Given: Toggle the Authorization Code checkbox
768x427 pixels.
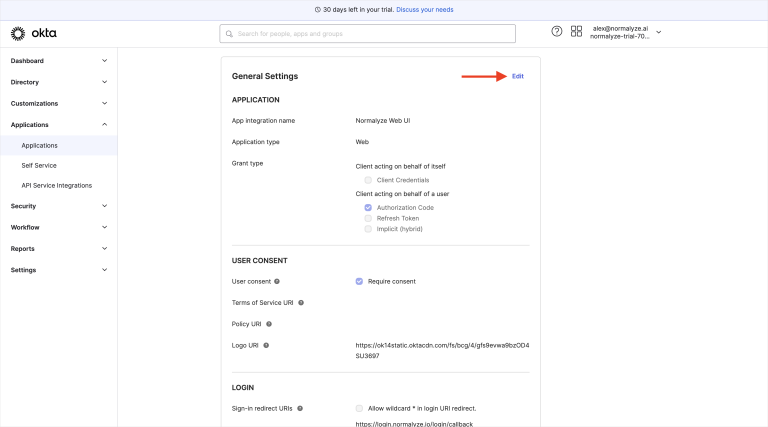Looking at the screenshot, I should (368, 207).
